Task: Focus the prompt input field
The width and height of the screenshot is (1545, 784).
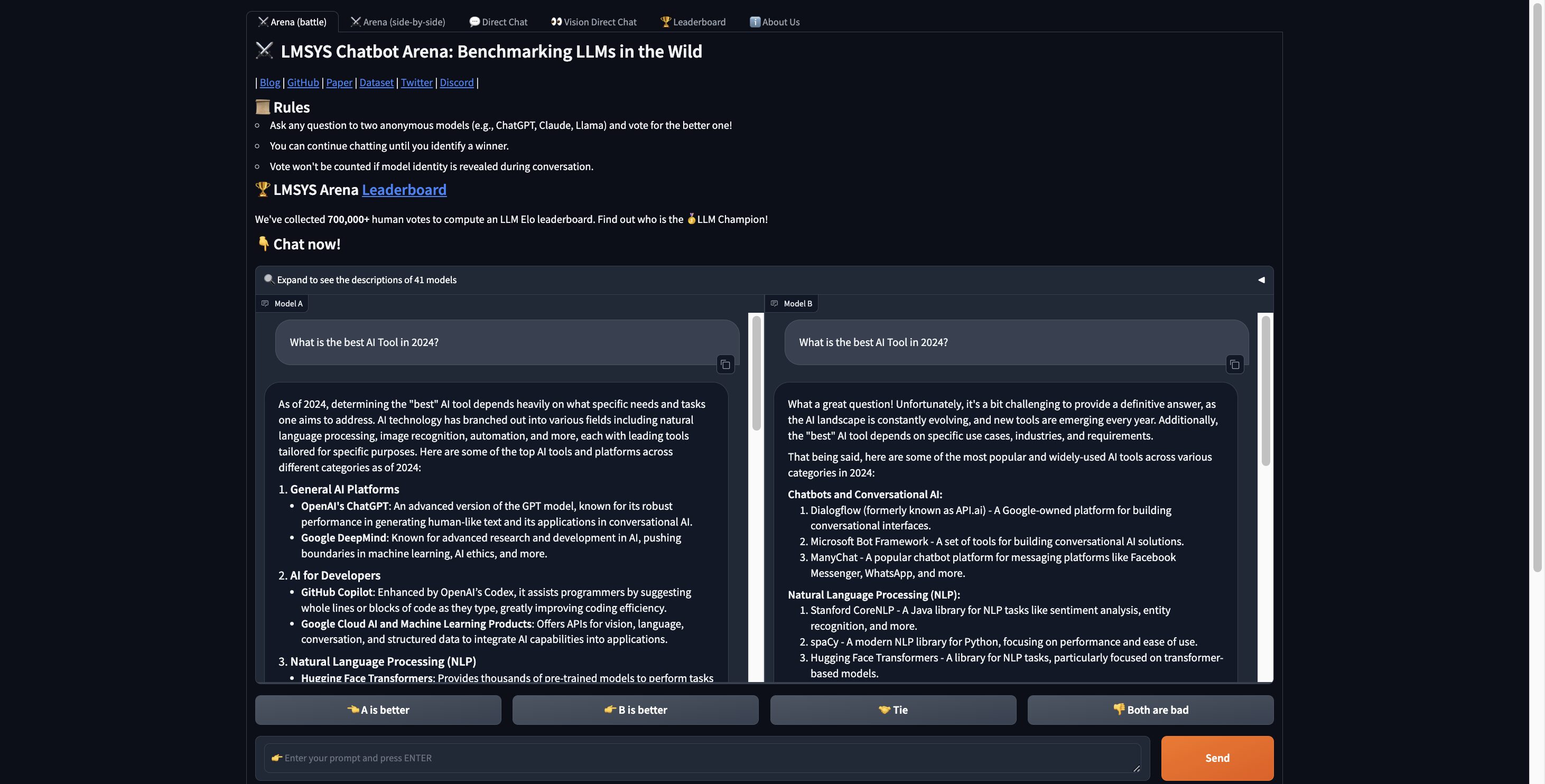Action: 702,758
